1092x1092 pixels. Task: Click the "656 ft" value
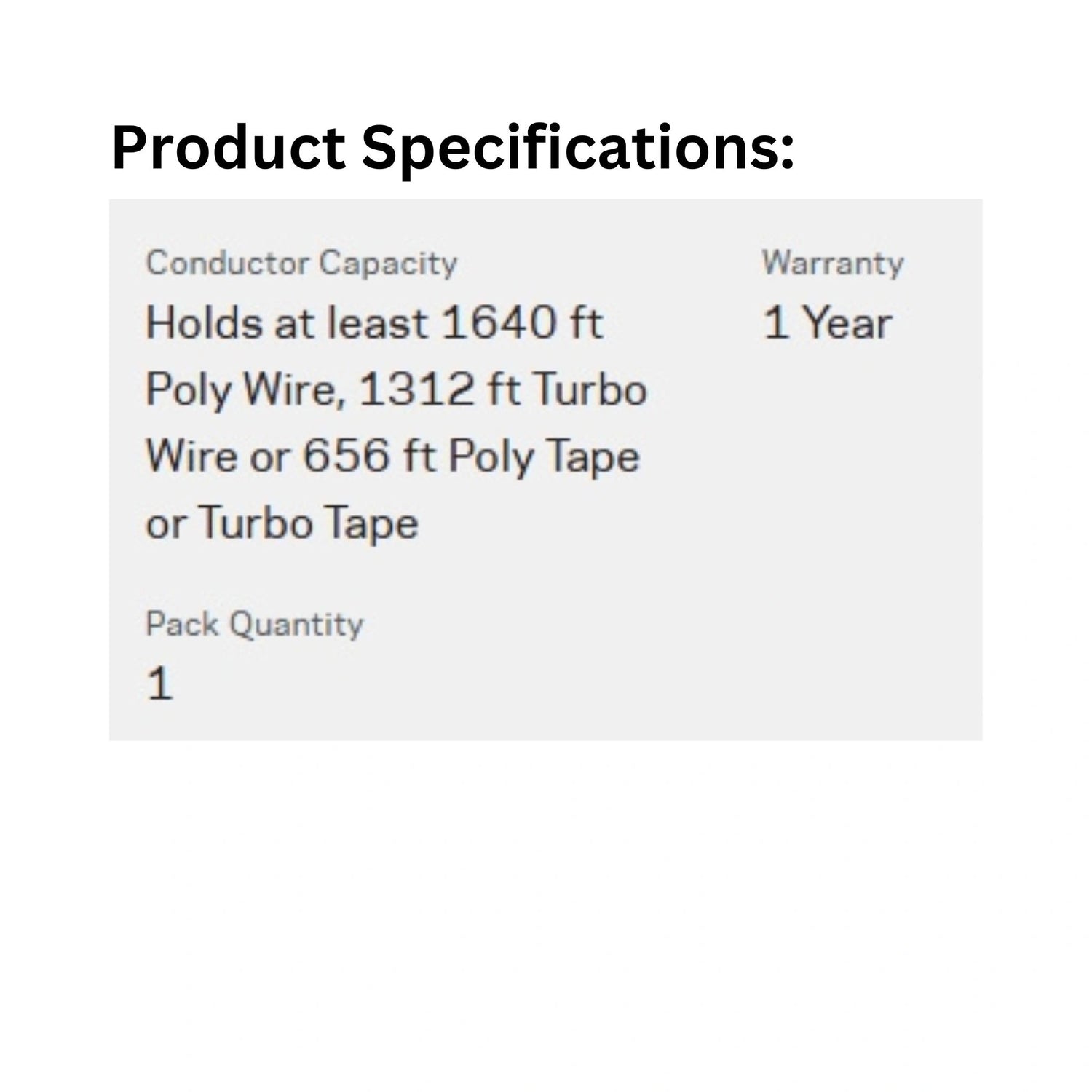[x=368, y=456]
